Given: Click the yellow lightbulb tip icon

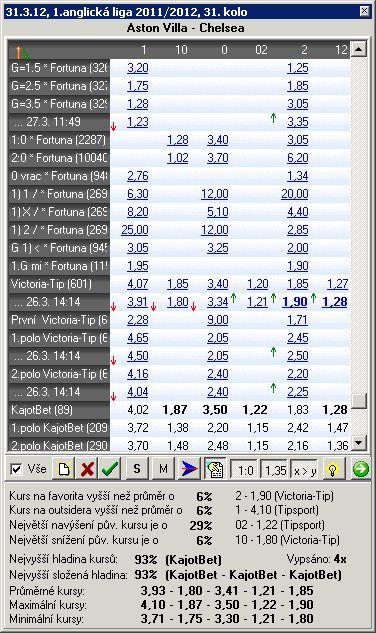Looking at the screenshot, I should [x=333, y=469].
